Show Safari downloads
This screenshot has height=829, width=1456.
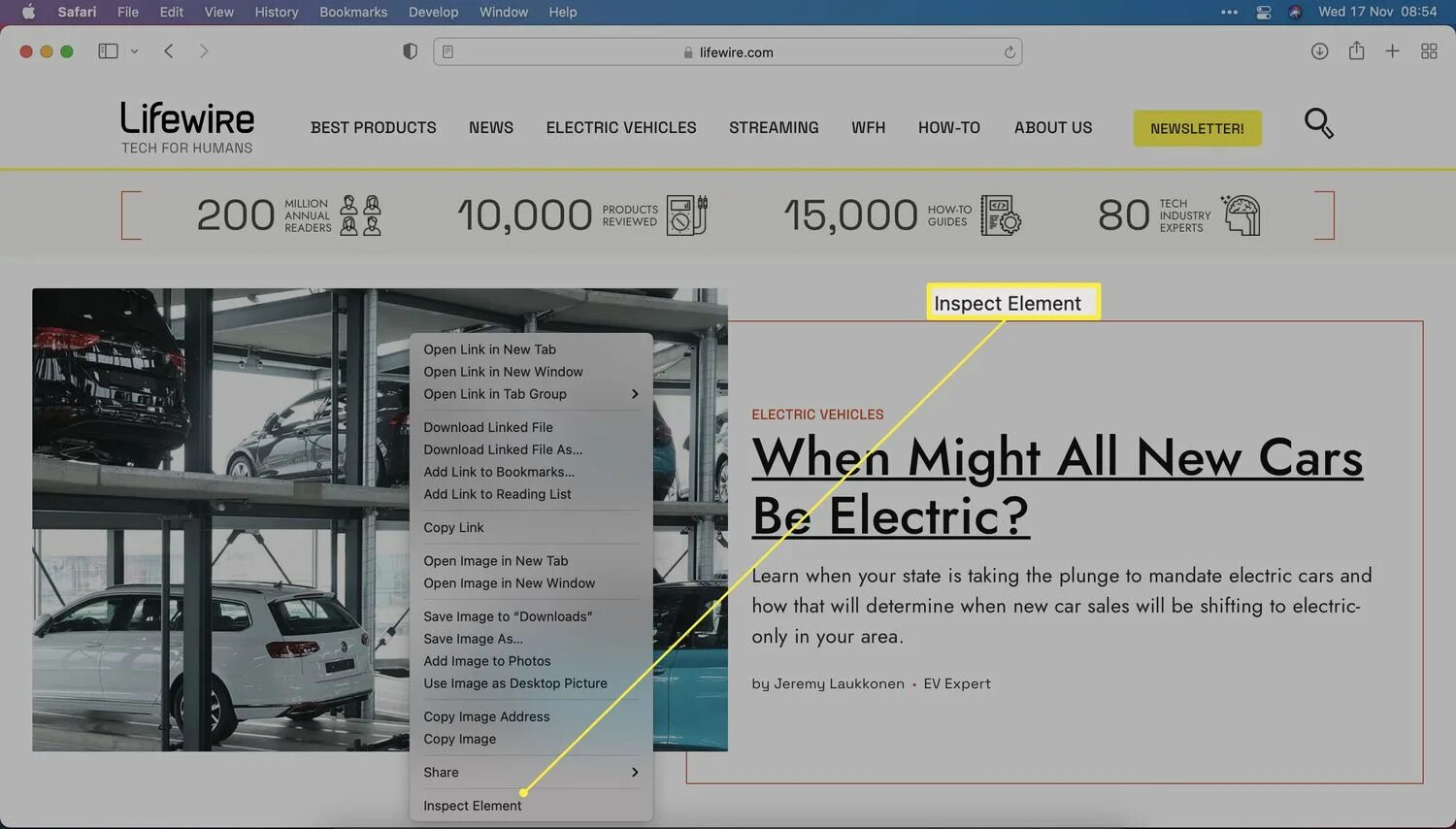(x=1319, y=51)
